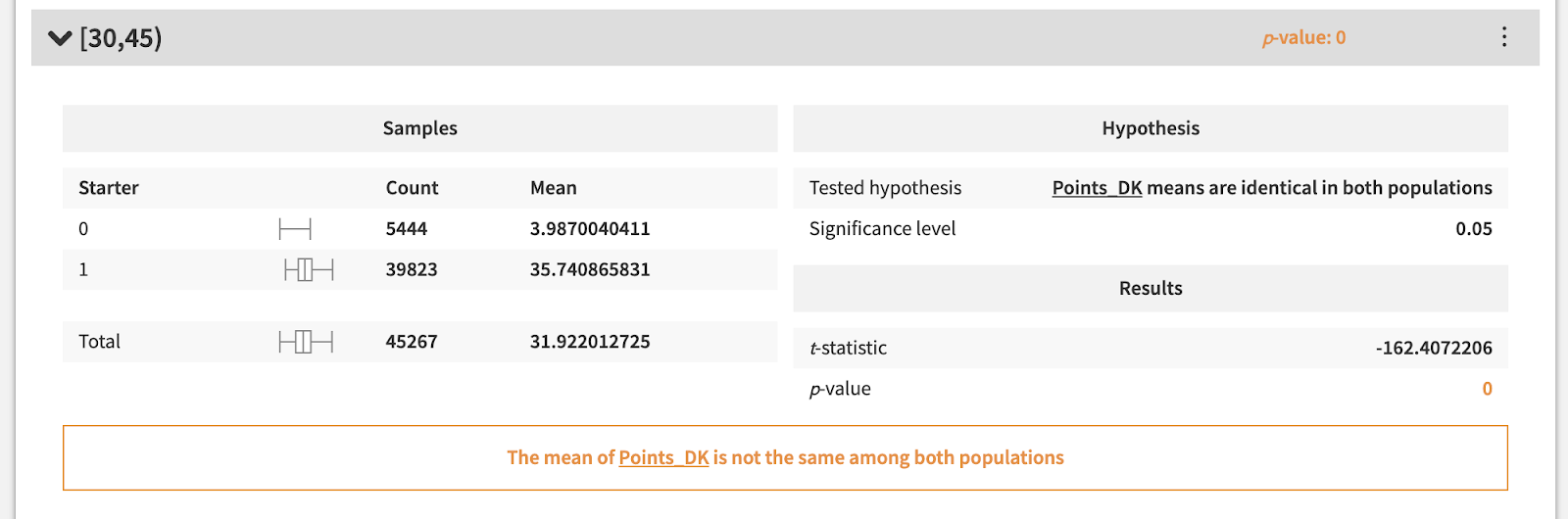
Task: Click the boxplot icon for Starter 1
Action: pyautogui.click(x=309, y=269)
